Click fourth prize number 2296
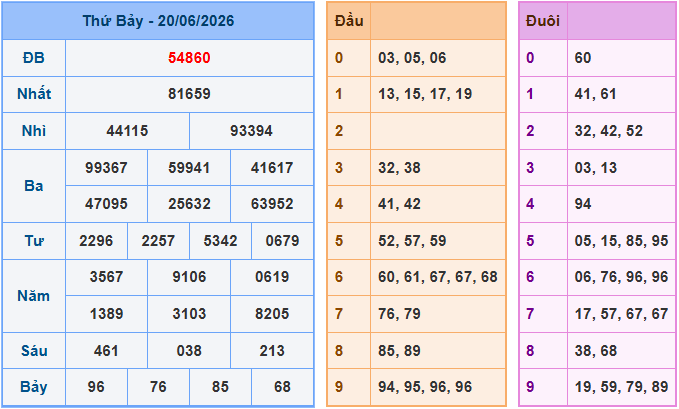Image resolution: width=679 pixels, height=409 pixels. 96,240
